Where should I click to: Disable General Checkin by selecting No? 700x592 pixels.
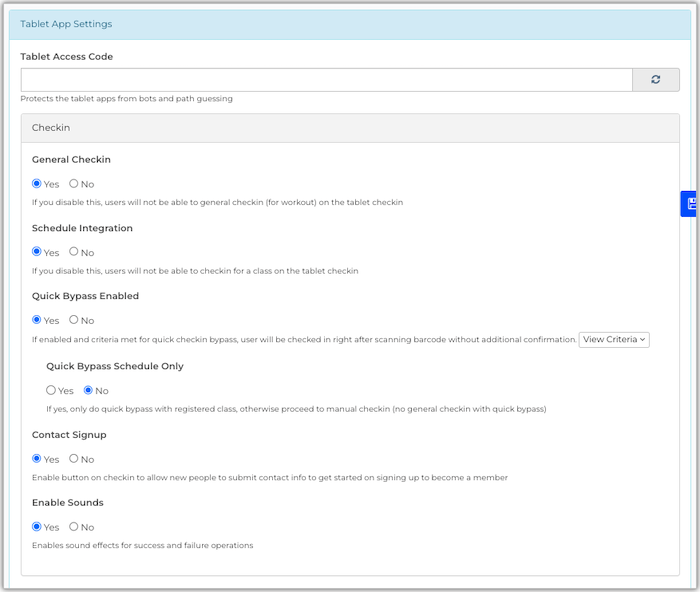[74, 184]
